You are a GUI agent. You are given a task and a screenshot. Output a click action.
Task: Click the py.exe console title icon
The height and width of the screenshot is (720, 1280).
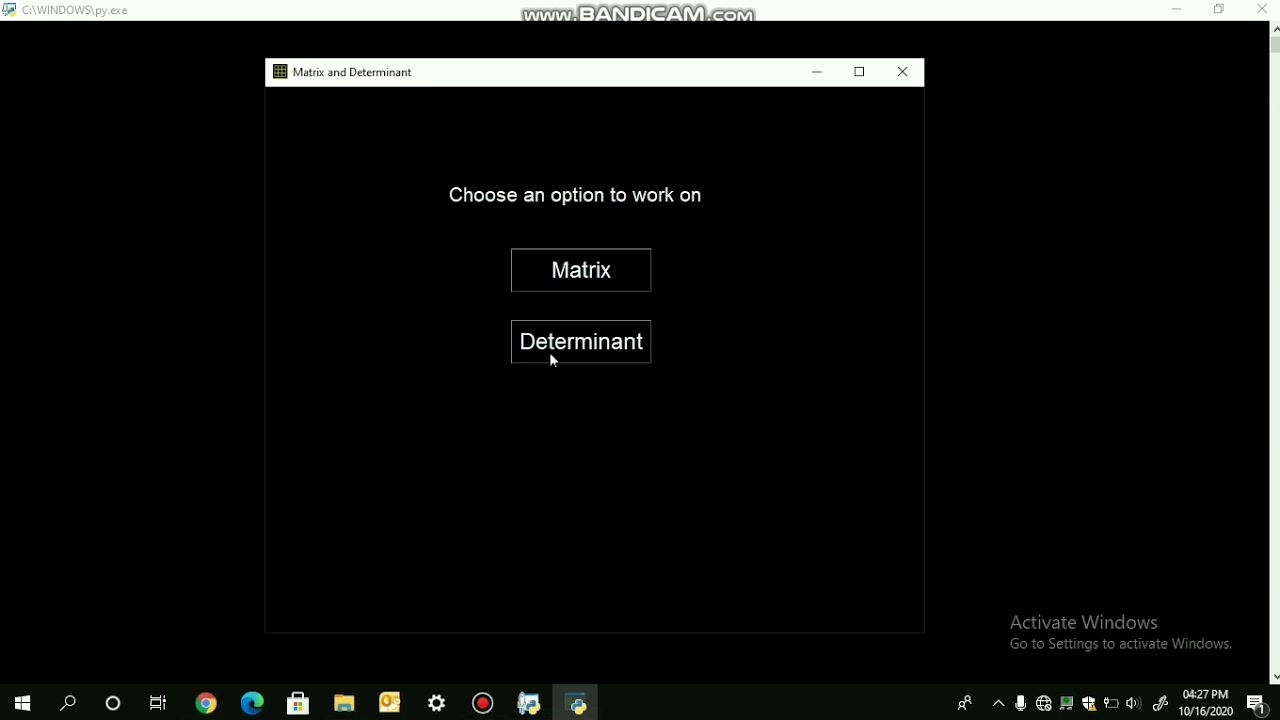tap(9, 9)
